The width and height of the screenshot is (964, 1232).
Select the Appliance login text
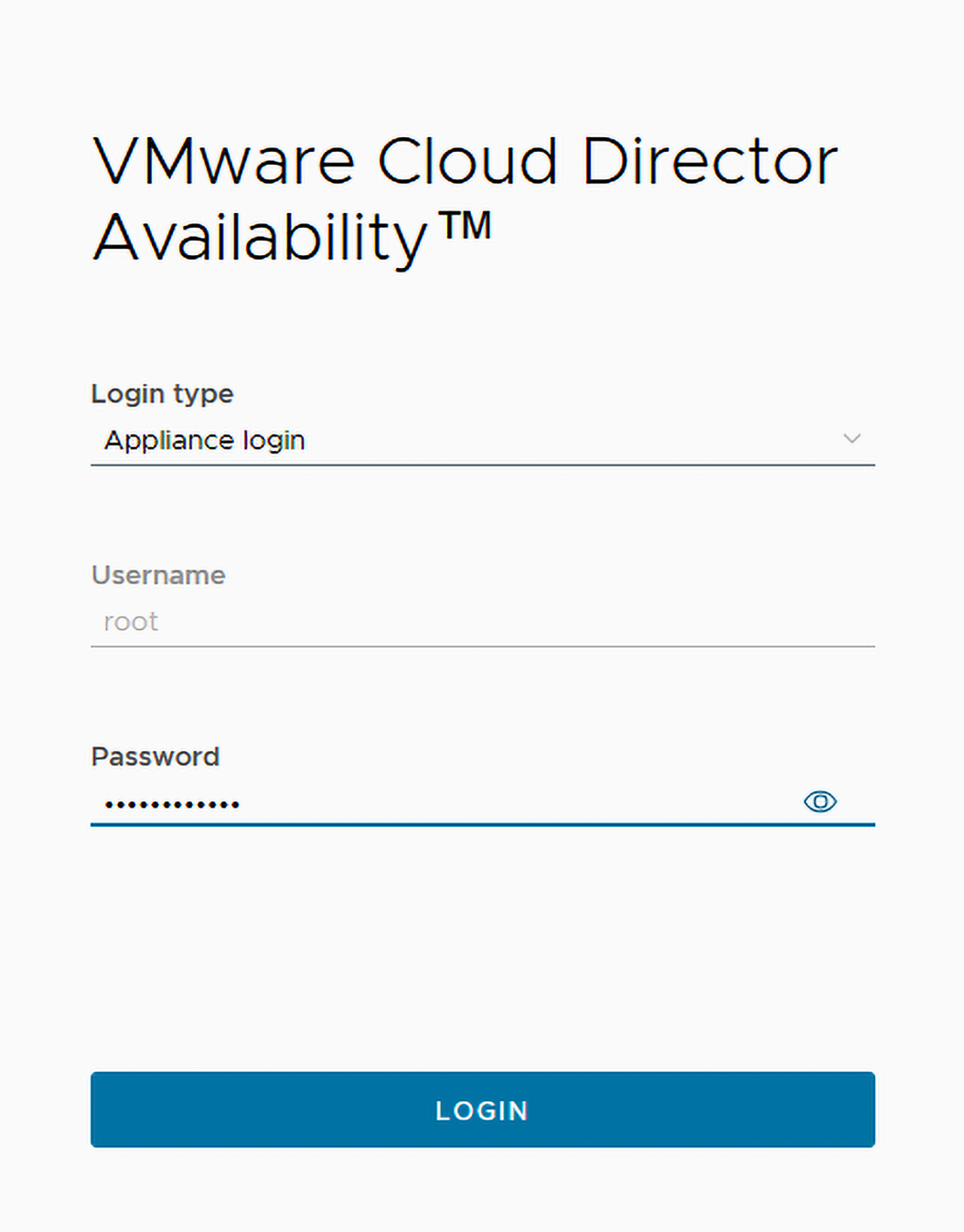click(204, 441)
